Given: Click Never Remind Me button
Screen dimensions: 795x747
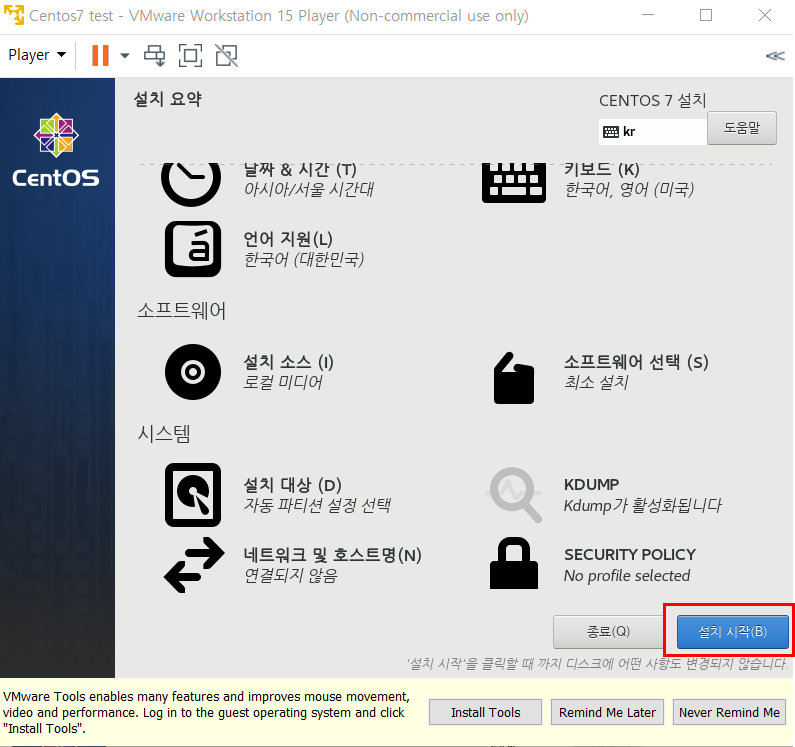Looking at the screenshot, I should pyautogui.click(x=729, y=713).
